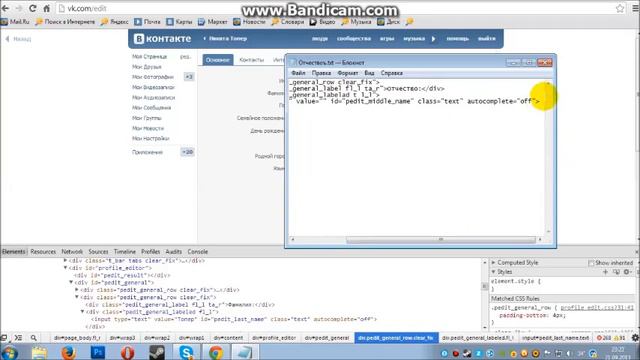Open the помощь link in VK header
This screenshot has width=640, height=360.
click(x=457, y=38)
